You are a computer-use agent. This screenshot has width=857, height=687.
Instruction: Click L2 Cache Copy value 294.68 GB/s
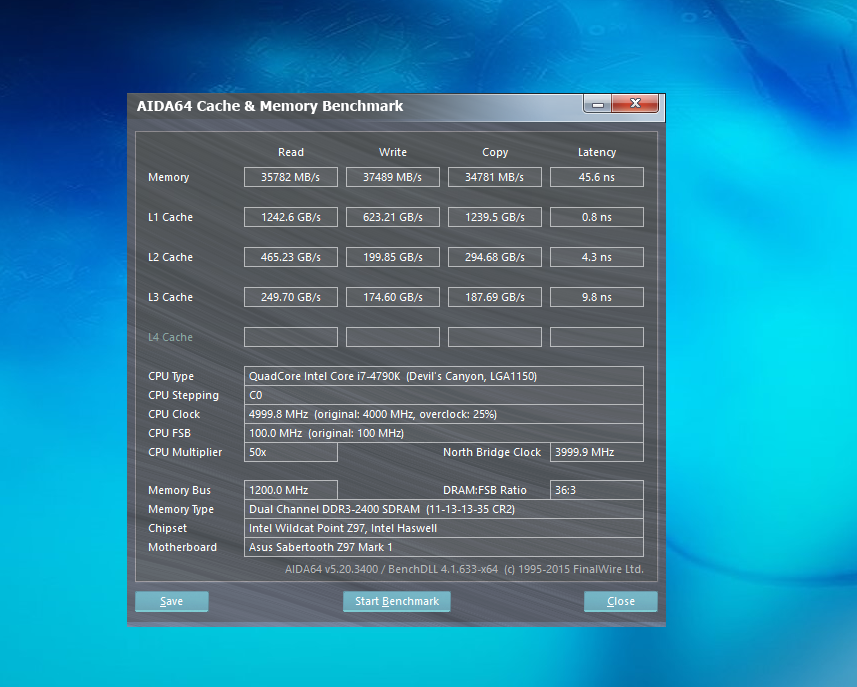(495, 257)
